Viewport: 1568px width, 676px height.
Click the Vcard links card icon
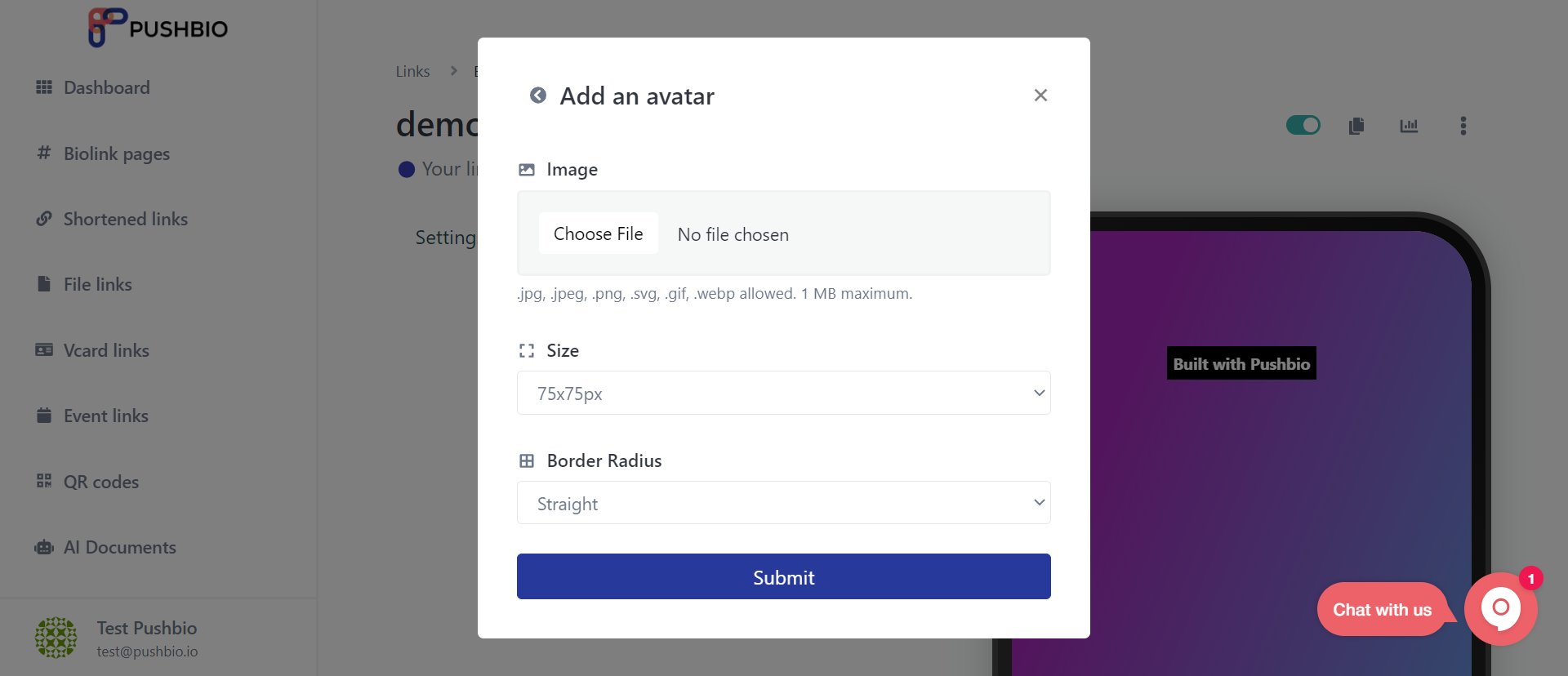point(44,350)
